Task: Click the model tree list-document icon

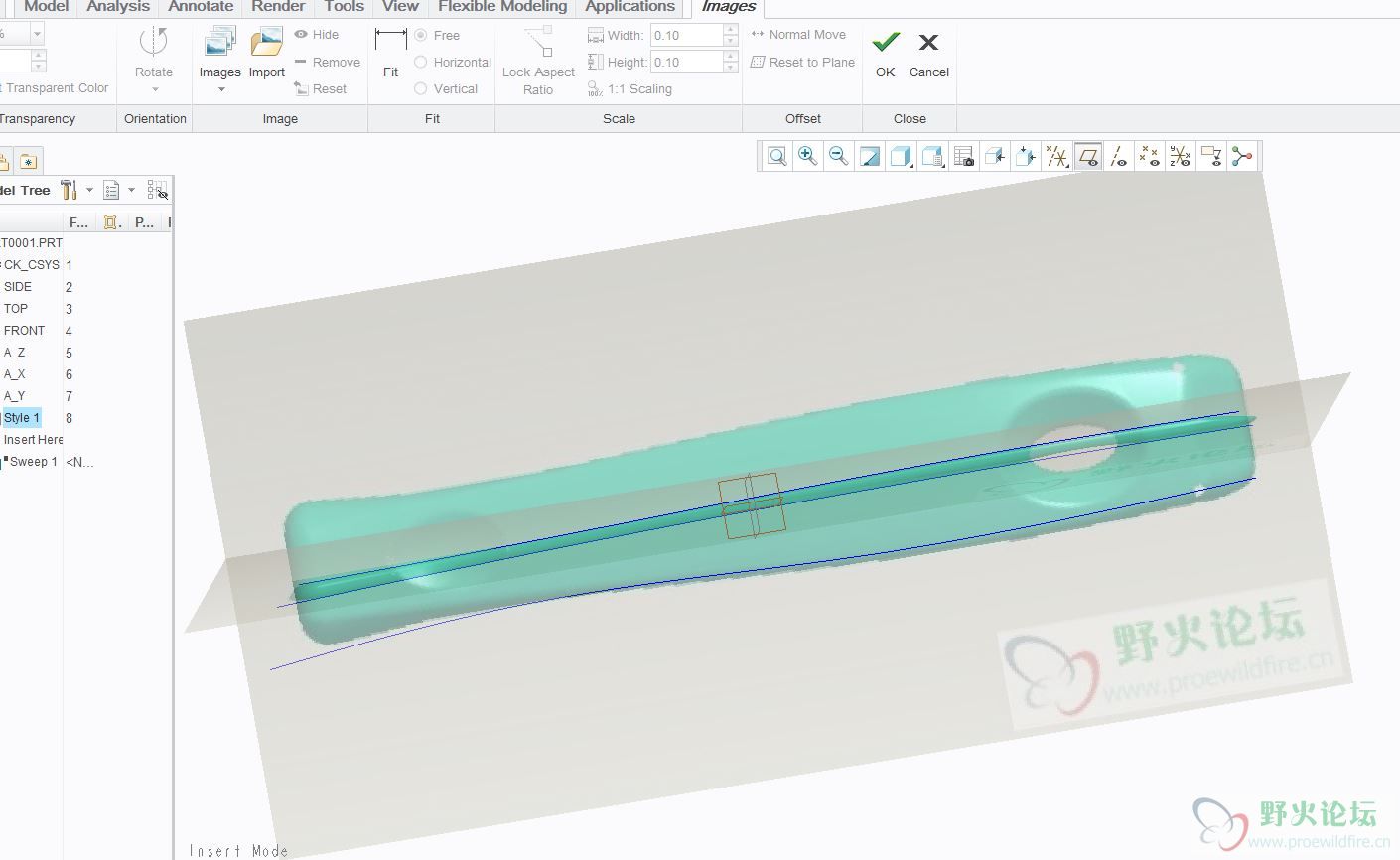Action: point(111,190)
